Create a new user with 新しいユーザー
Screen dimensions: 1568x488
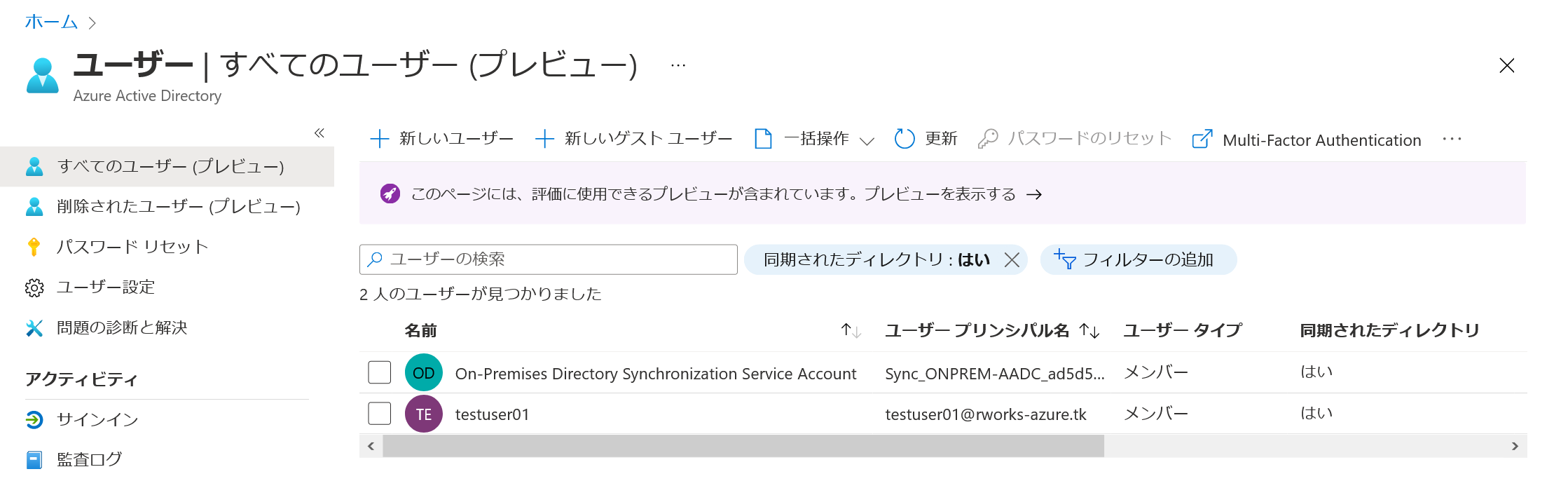point(442,139)
